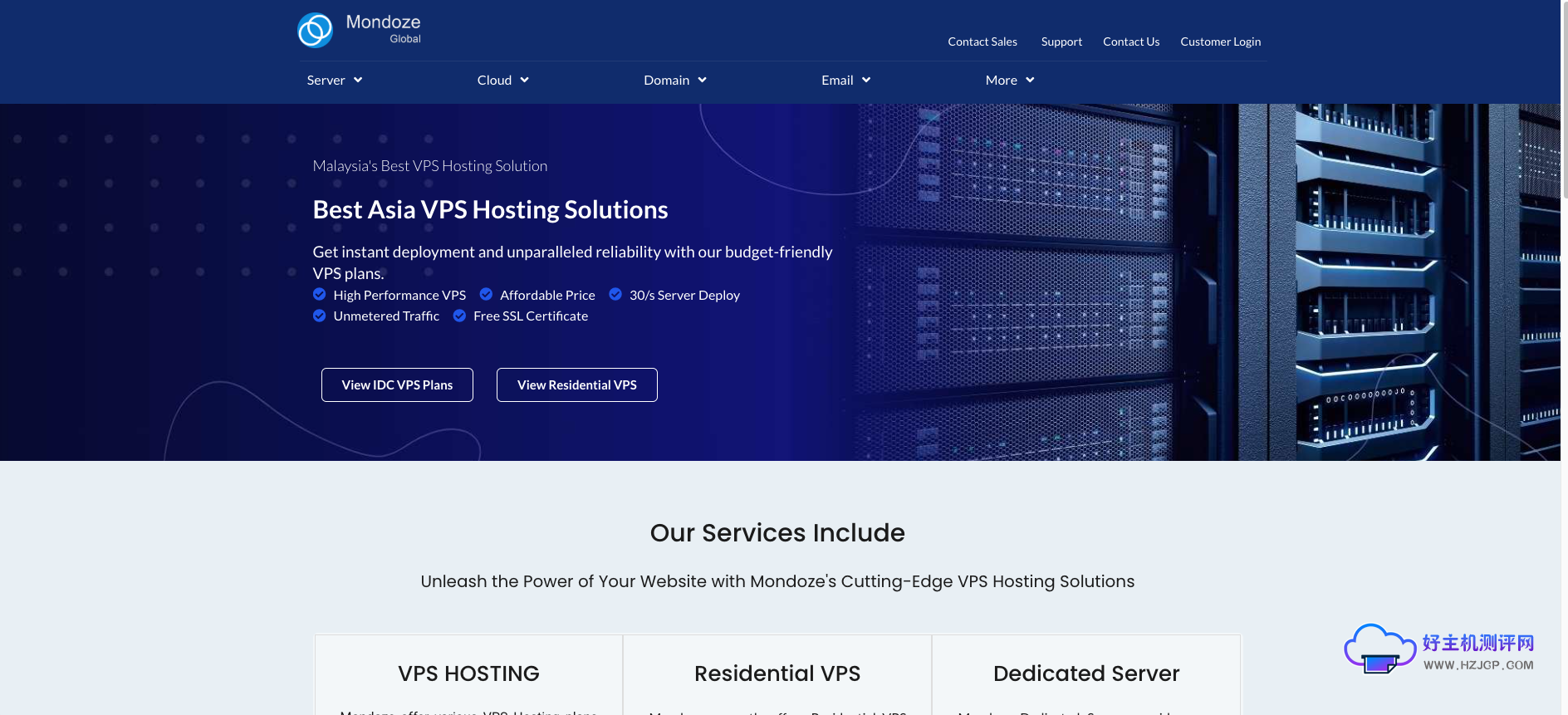This screenshot has width=1568, height=715.
Task: Click the page vertical scrollbar
Action: point(1564,100)
